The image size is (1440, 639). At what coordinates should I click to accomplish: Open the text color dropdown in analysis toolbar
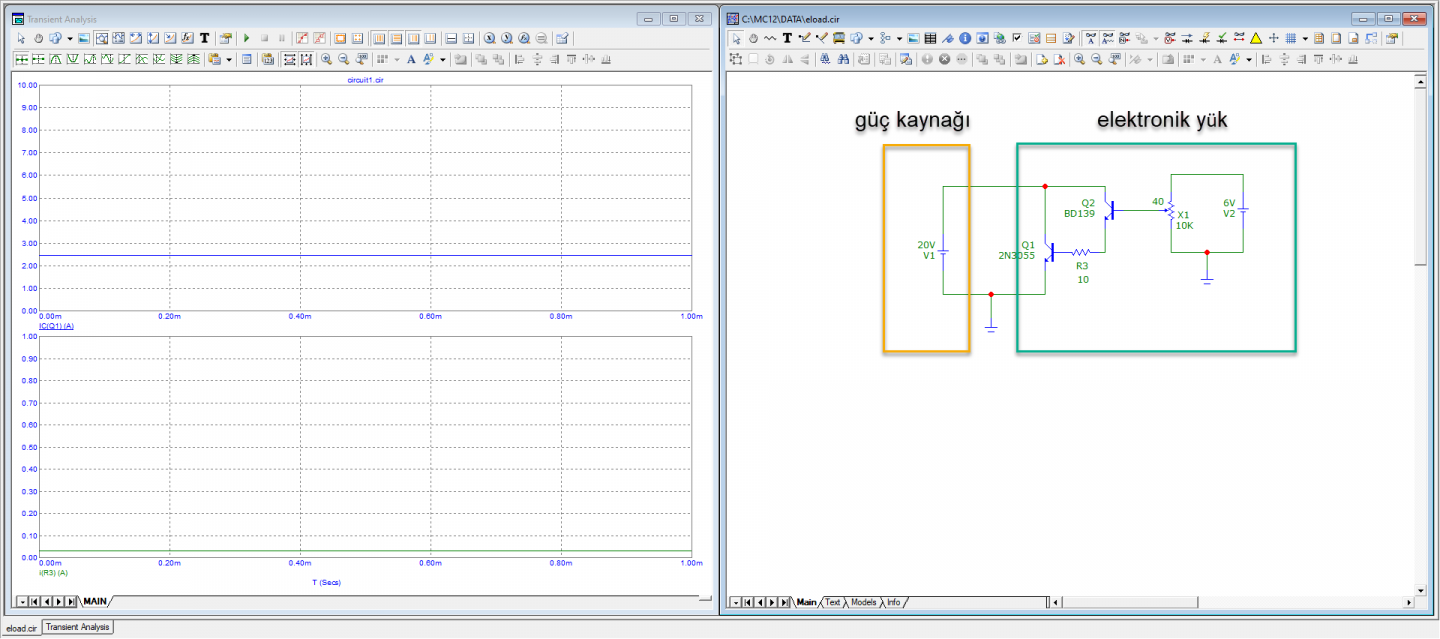442,59
